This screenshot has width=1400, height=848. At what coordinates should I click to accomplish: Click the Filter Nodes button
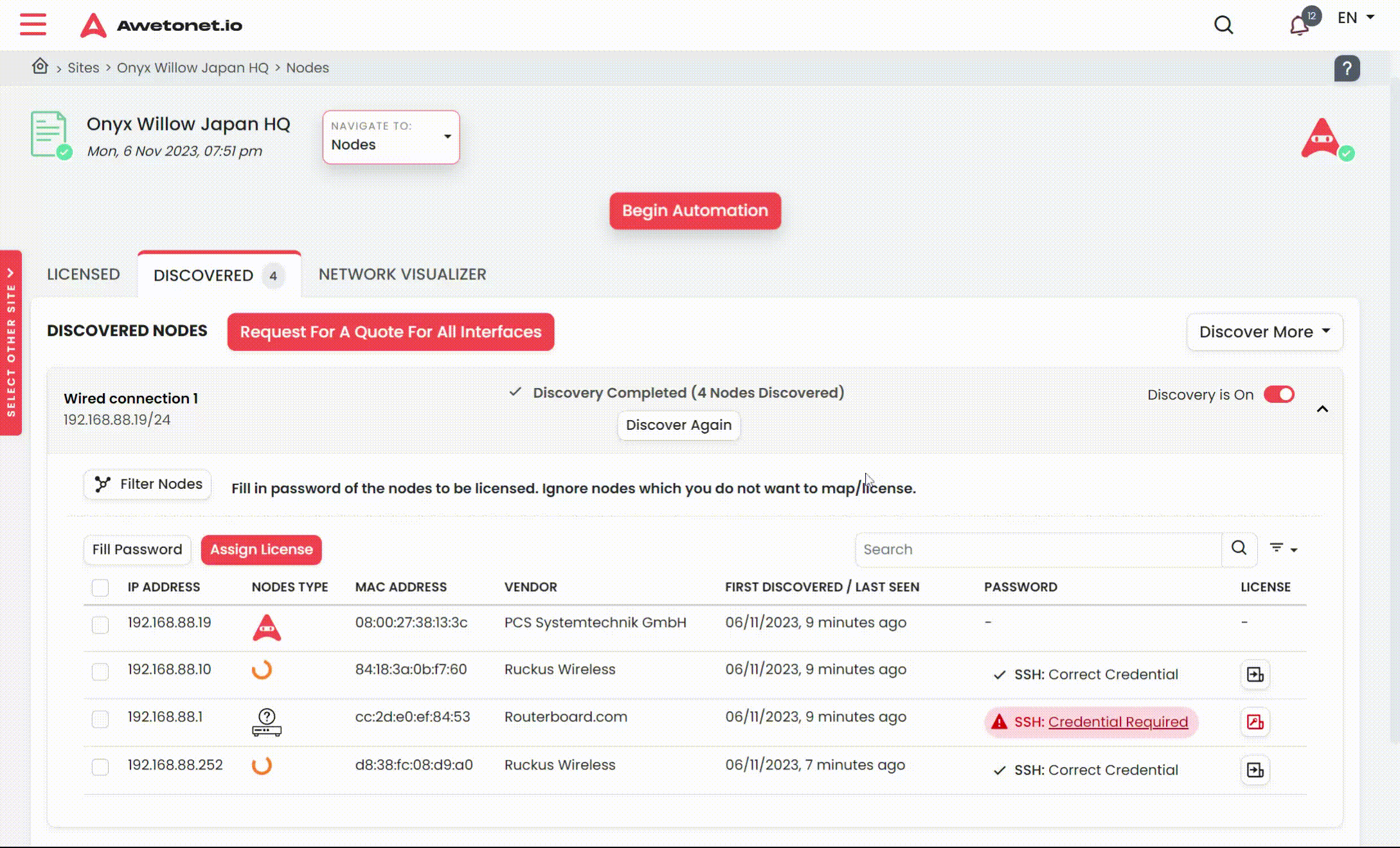click(147, 484)
